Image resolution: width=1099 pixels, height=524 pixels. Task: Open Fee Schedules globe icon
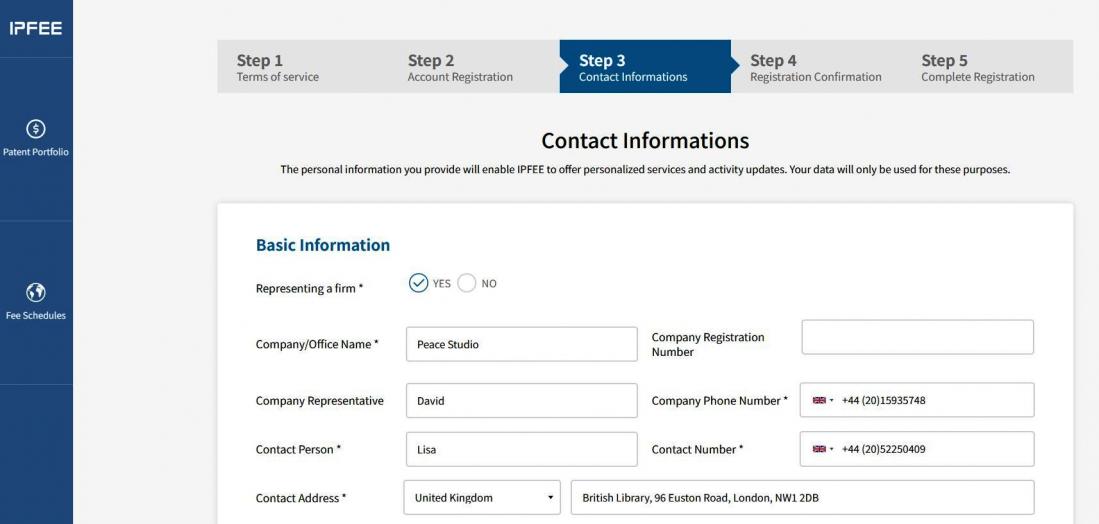(x=36, y=292)
